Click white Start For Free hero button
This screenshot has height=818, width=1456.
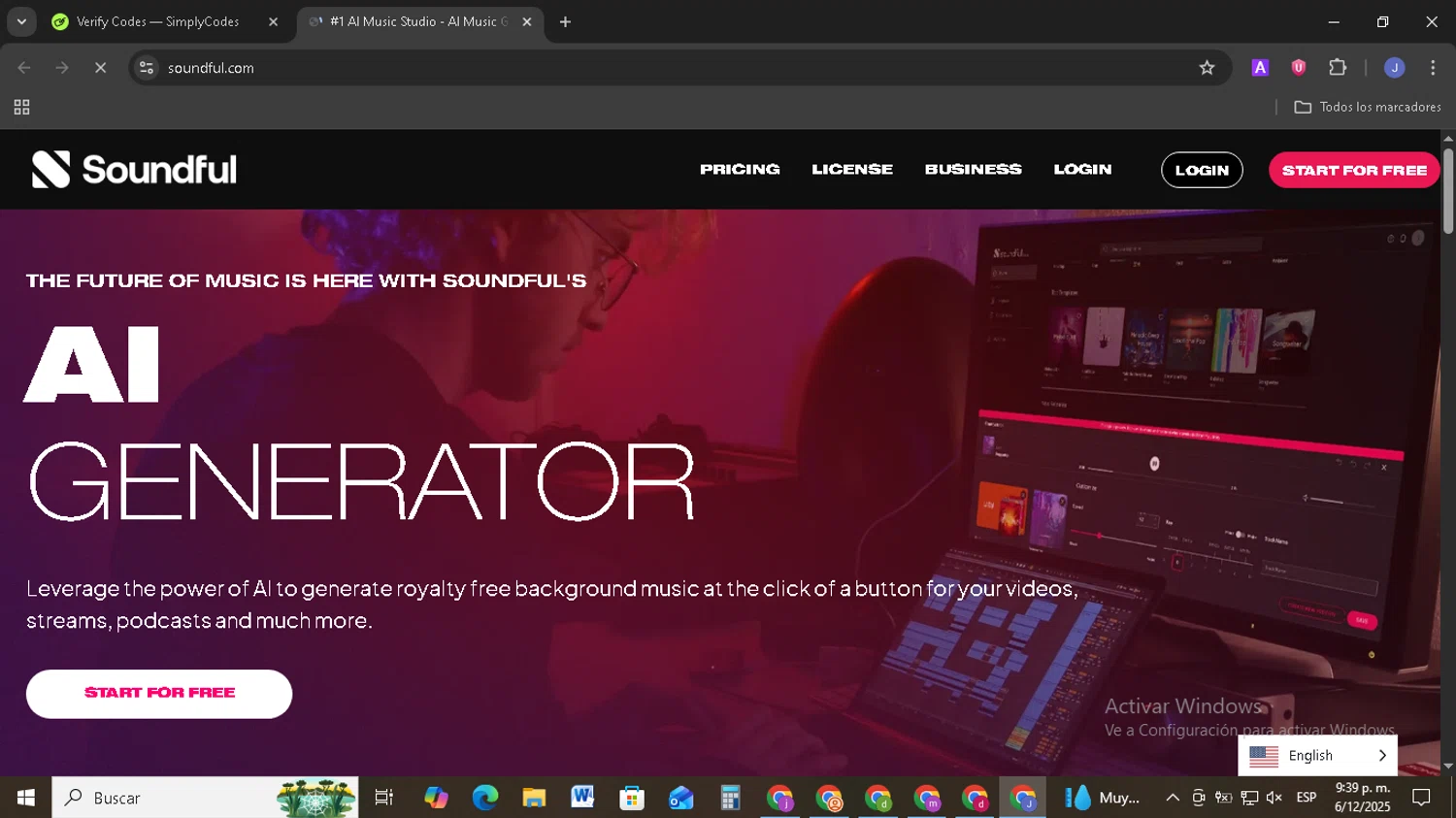(x=159, y=694)
